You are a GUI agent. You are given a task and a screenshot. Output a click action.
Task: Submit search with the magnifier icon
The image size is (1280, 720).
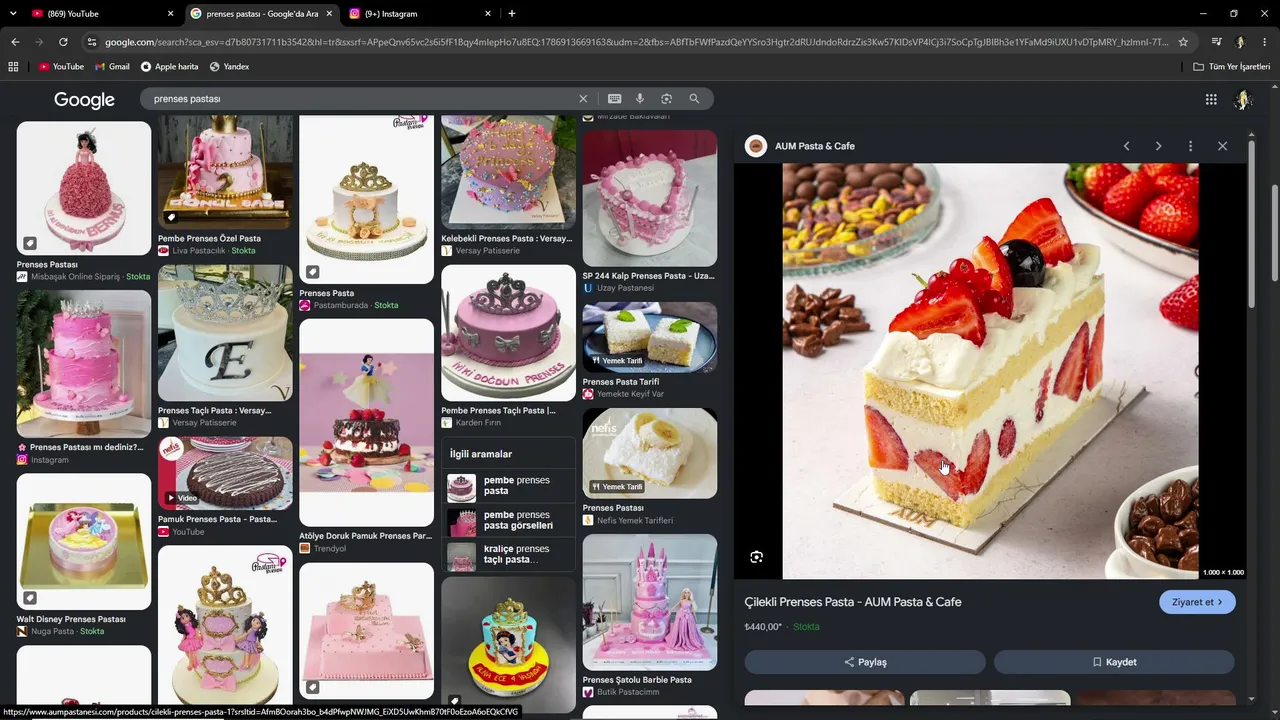pyautogui.click(x=694, y=99)
